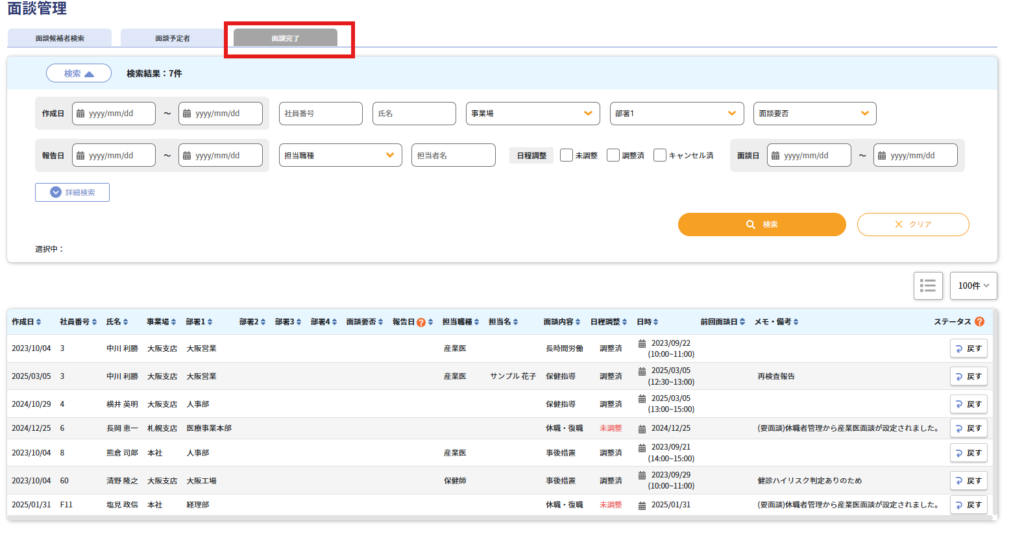The image size is (1024, 534).
Task: Switch to the 面談候補者検索 tab
Action: (x=59, y=38)
